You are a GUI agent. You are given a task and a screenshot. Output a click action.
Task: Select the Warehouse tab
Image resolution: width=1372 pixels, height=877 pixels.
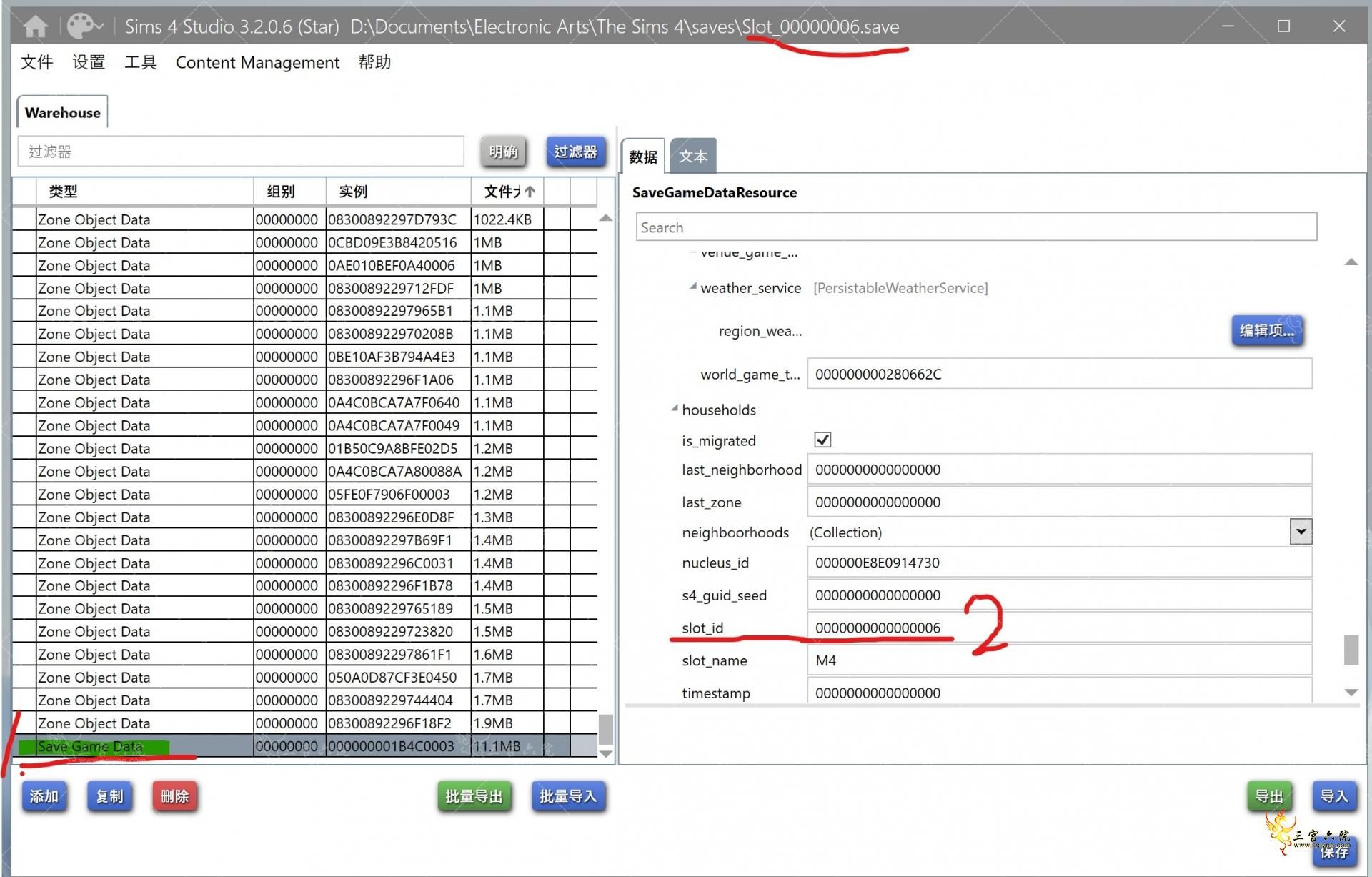(x=63, y=112)
